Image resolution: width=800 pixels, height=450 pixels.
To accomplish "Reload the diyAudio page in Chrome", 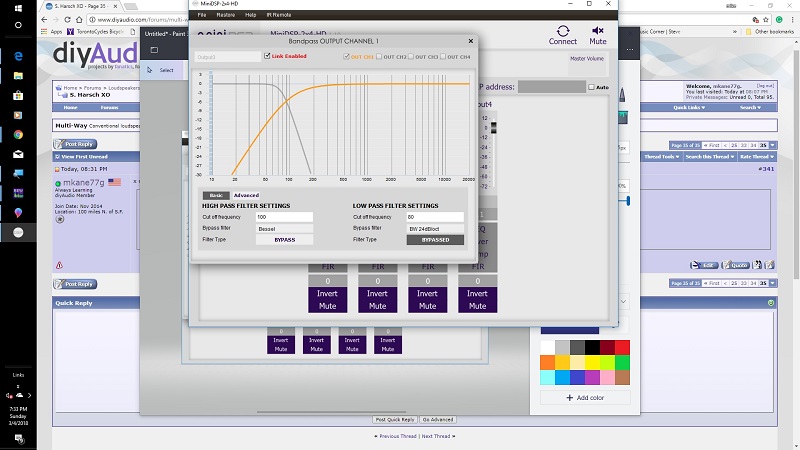I will pos(67,19).
